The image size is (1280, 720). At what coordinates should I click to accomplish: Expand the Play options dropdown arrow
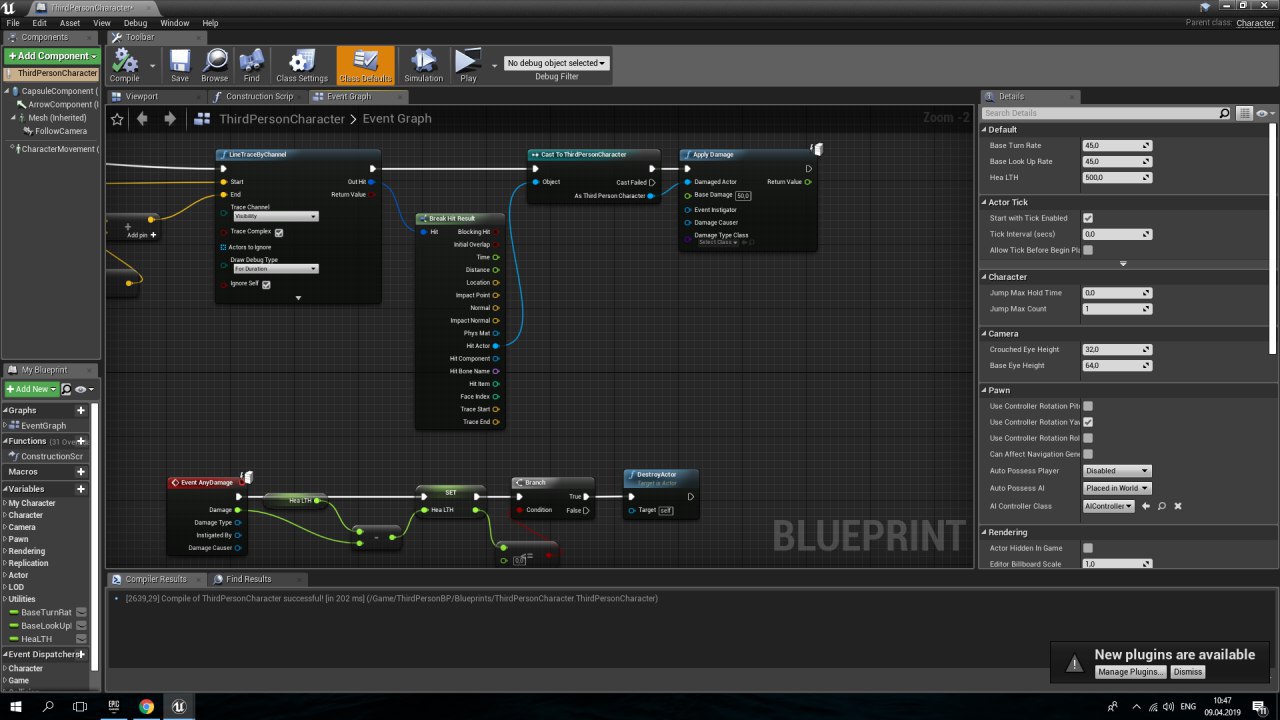[494, 66]
